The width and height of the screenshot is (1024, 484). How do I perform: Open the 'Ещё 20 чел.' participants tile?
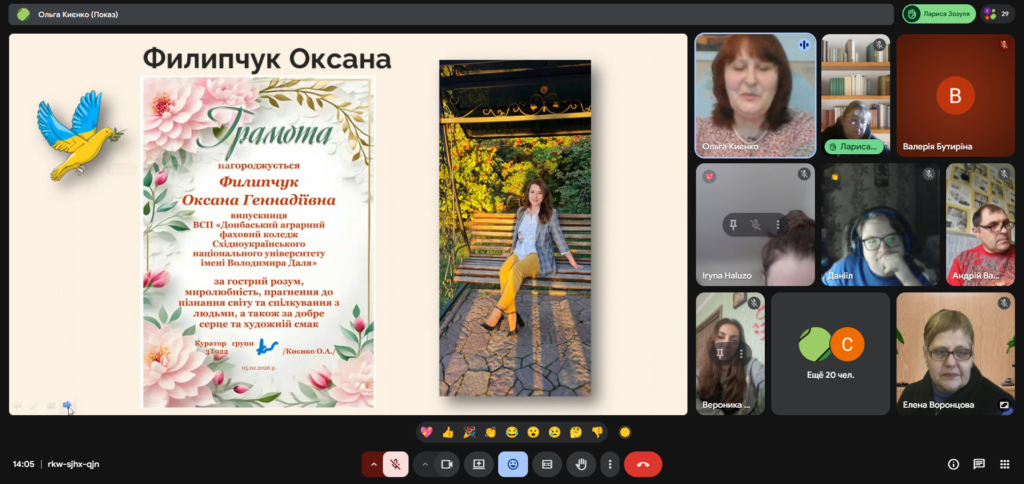(x=830, y=353)
